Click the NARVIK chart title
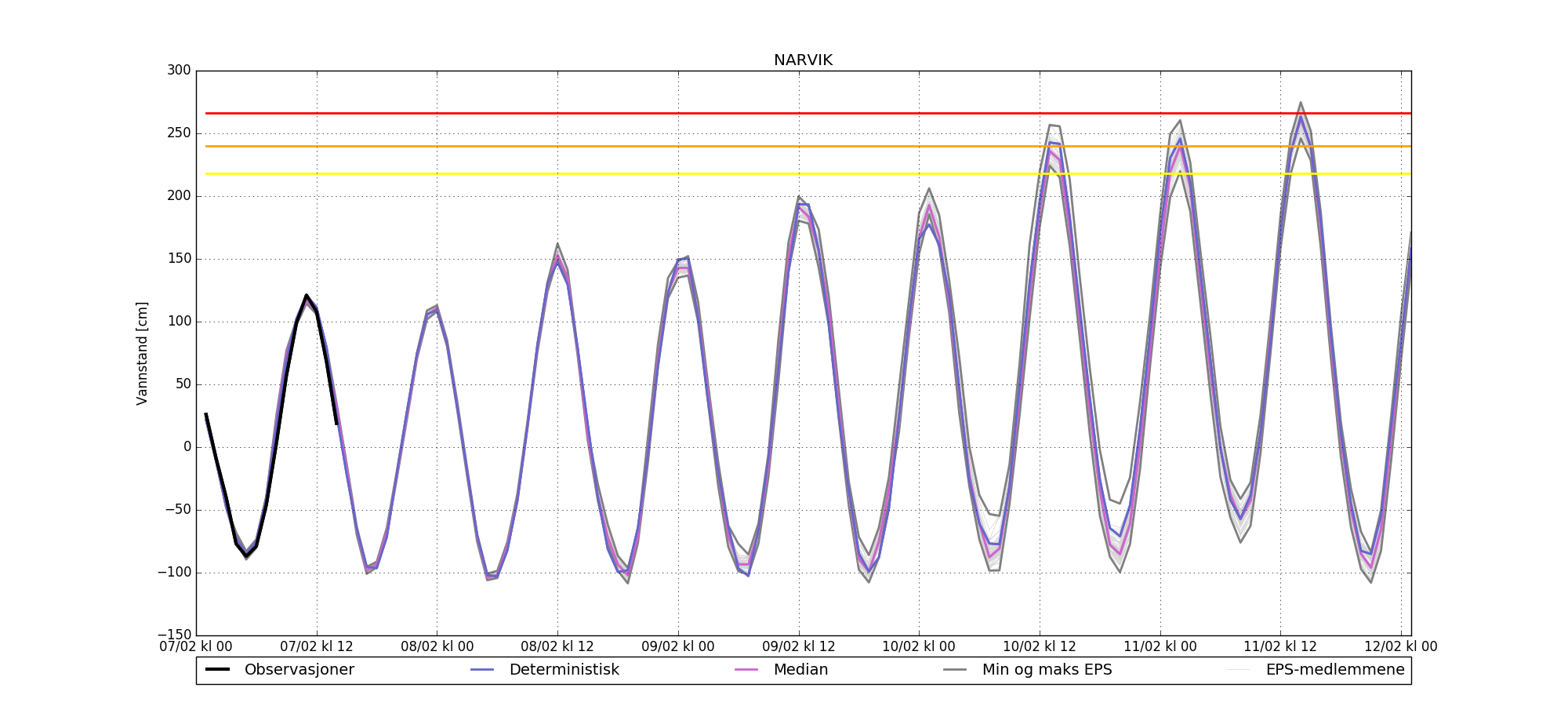 [803, 60]
